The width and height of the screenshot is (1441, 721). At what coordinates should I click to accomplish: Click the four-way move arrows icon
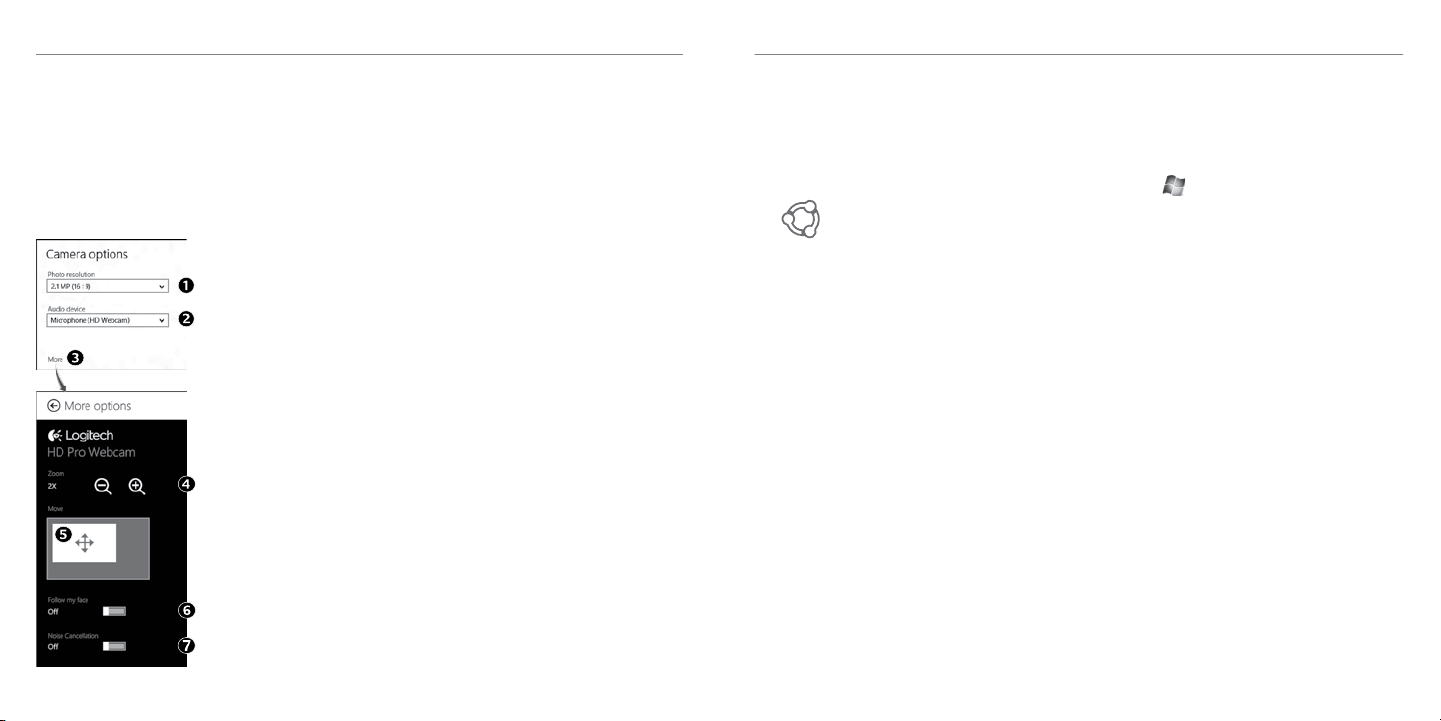84,543
